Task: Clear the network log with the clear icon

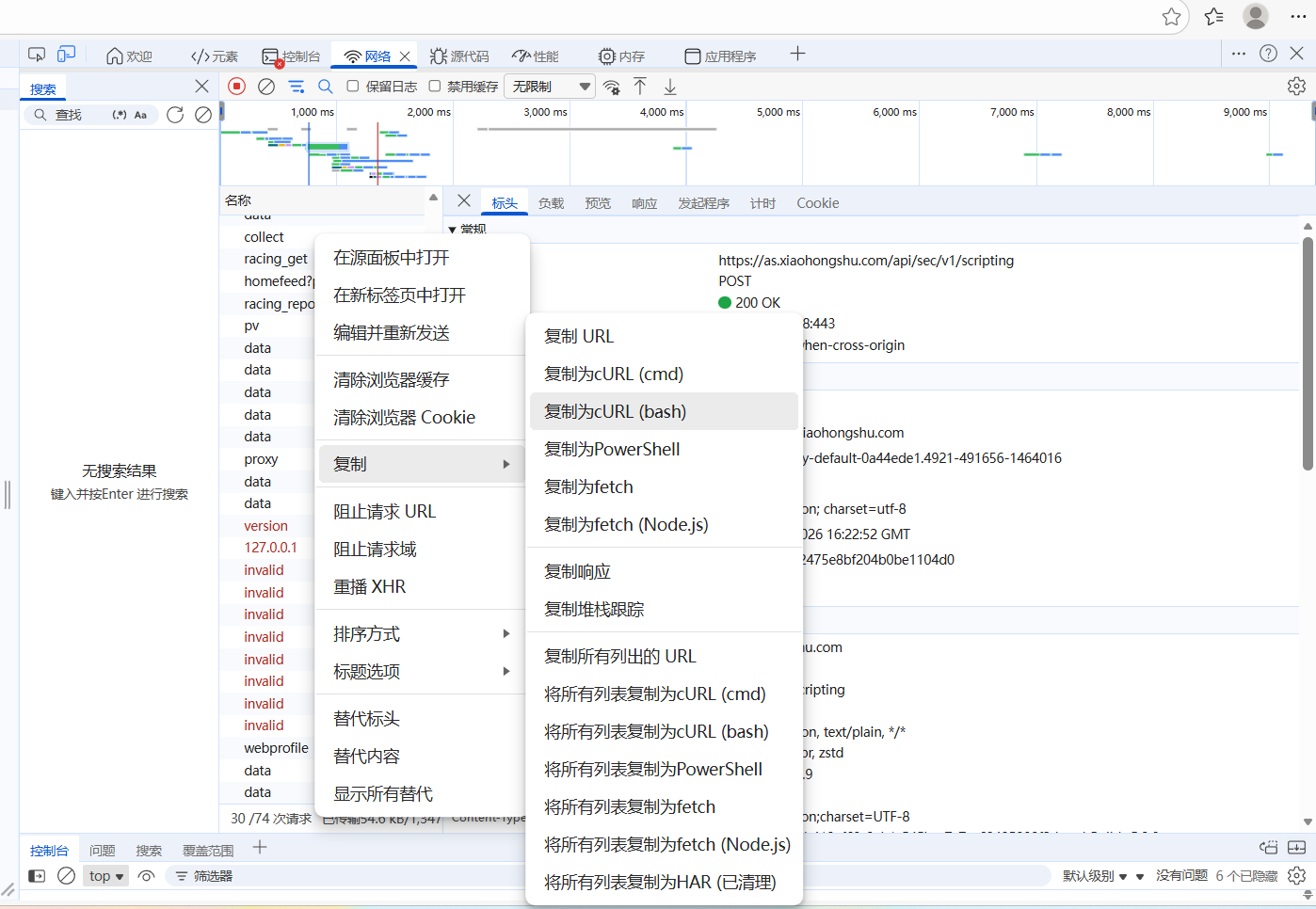Action: pyautogui.click(x=266, y=87)
